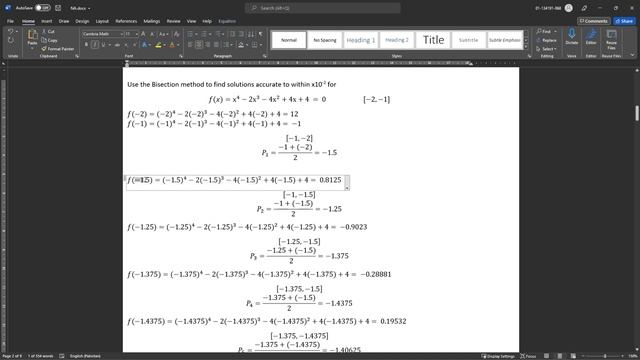Open the Reuse Files pane
The height and width of the screenshot is (360, 640).
(x=611, y=38)
